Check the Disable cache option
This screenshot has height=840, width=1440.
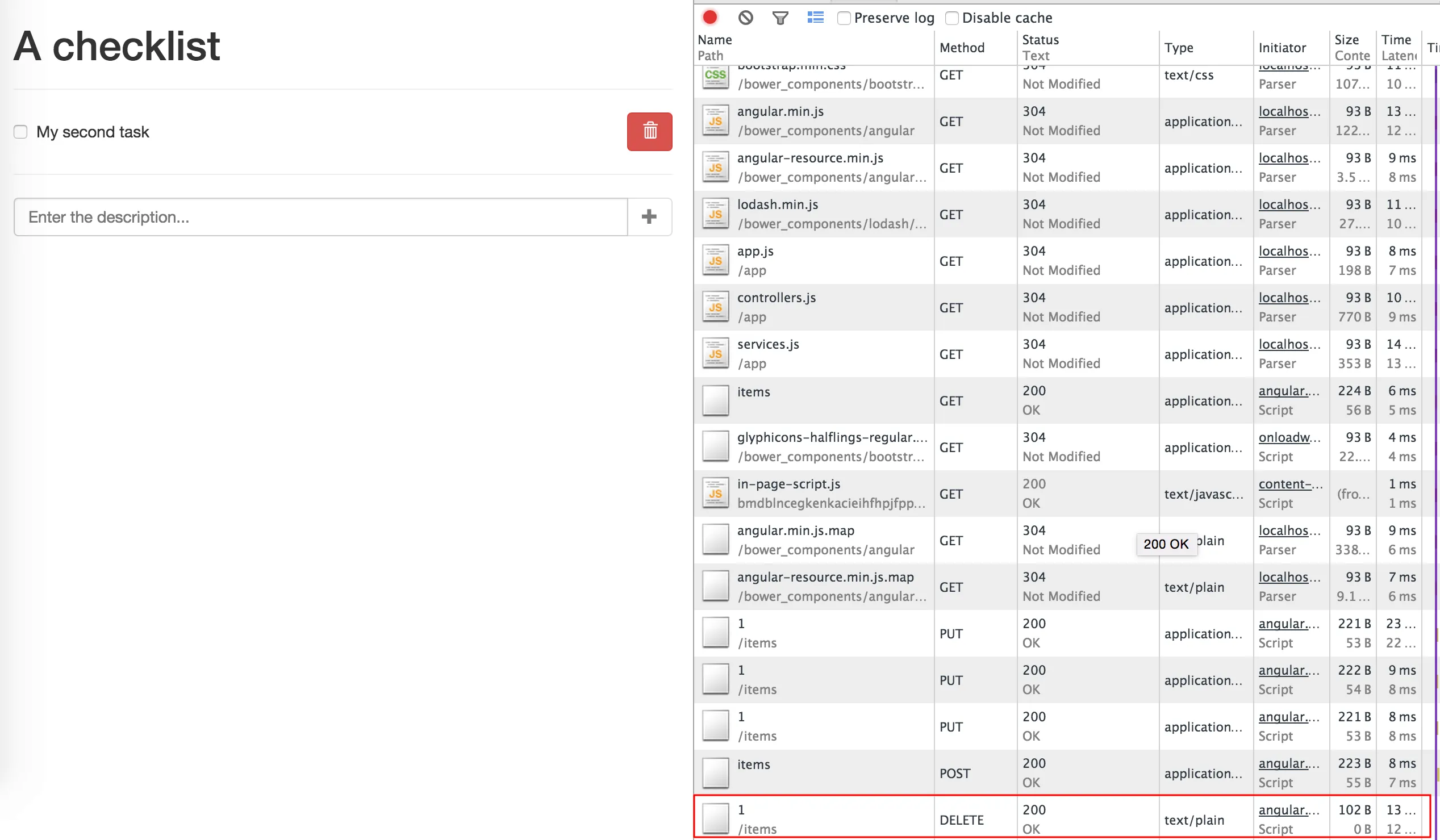click(x=951, y=18)
